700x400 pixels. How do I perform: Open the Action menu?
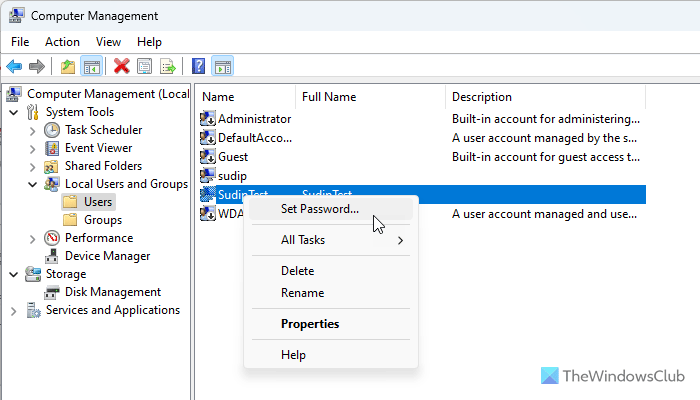[x=62, y=42]
